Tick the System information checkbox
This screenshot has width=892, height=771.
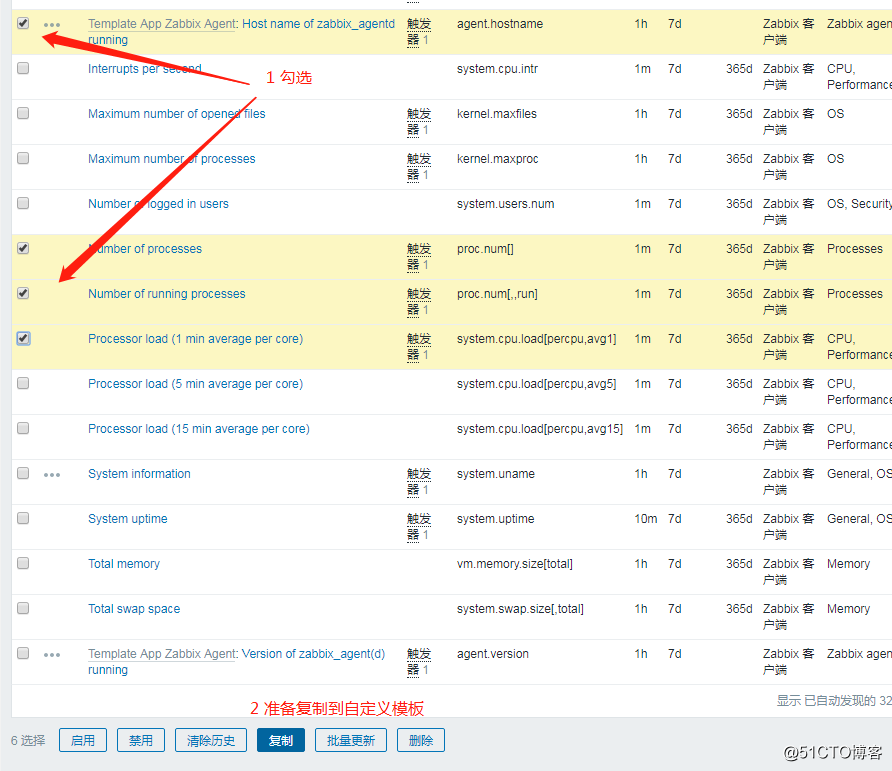23,473
